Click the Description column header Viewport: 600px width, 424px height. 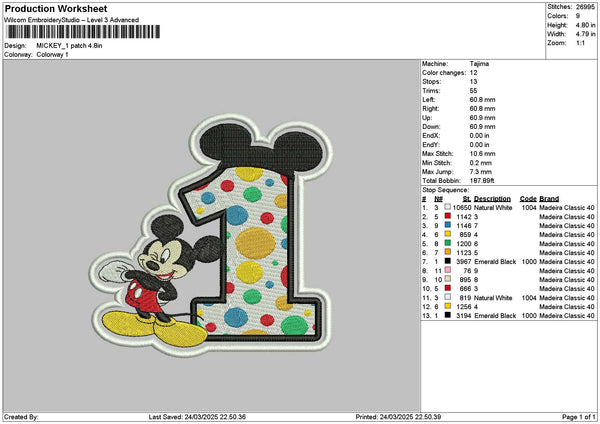(x=492, y=199)
